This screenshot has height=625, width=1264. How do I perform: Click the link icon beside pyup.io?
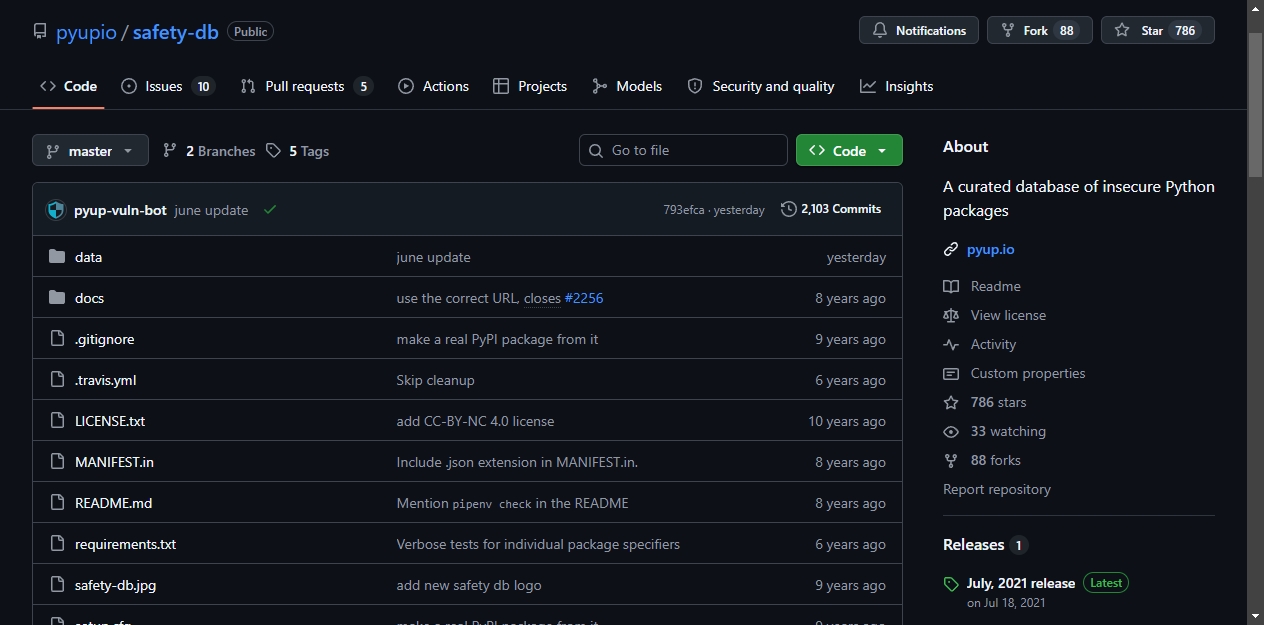[951, 249]
